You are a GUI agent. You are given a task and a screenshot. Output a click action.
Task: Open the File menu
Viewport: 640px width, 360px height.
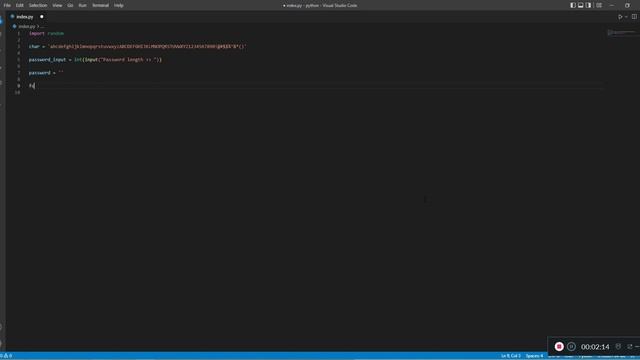(7, 5)
